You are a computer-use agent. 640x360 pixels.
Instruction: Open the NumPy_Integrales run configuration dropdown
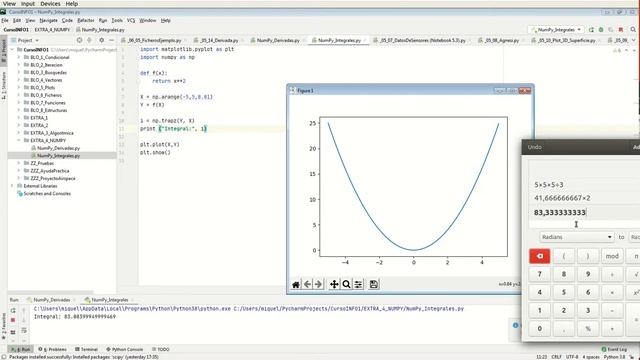click(557, 30)
